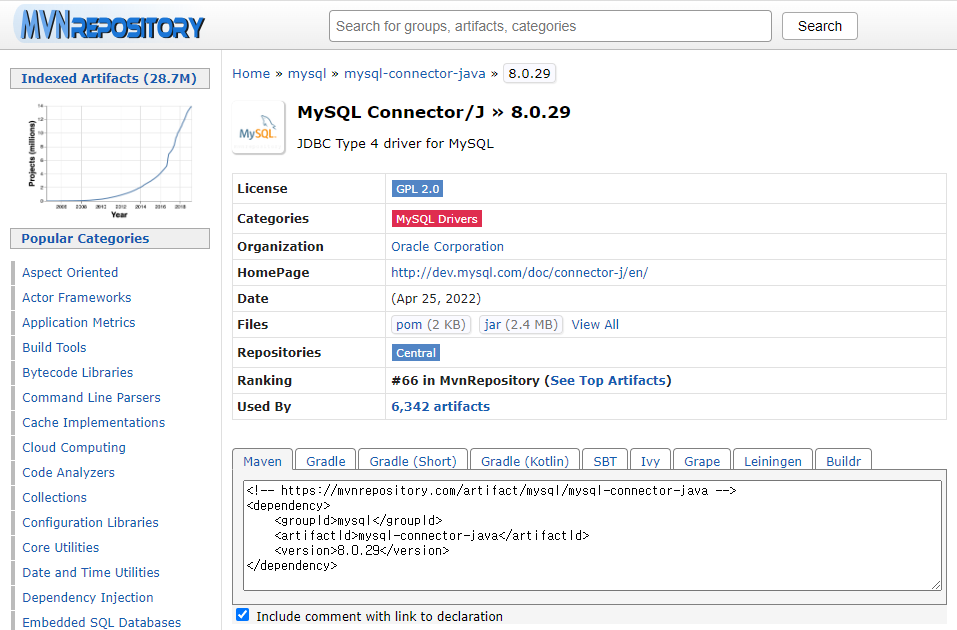957x630 pixels.
Task: Open the mysql-connector-java breadcrumb link
Action: click(414, 73)
